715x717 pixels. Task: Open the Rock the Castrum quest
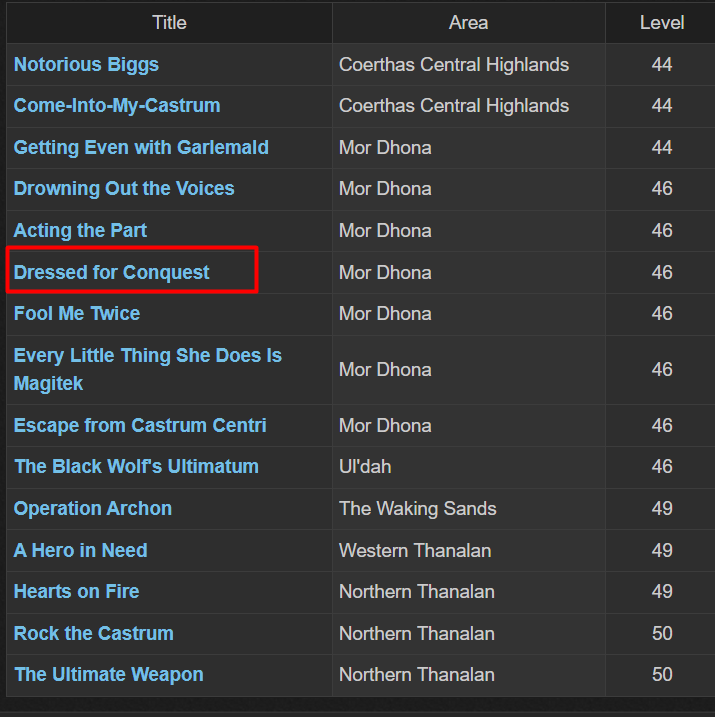pos(94,634)
